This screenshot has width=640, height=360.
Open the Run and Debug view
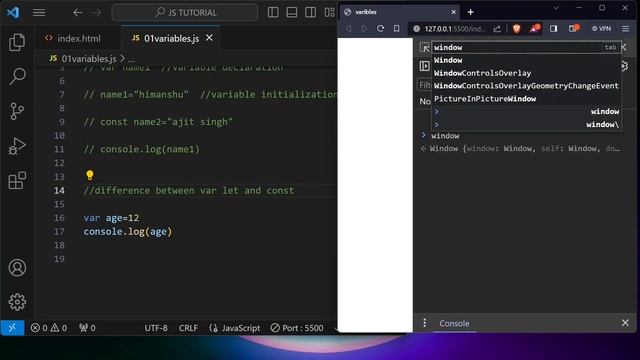[x=17, y=146]
